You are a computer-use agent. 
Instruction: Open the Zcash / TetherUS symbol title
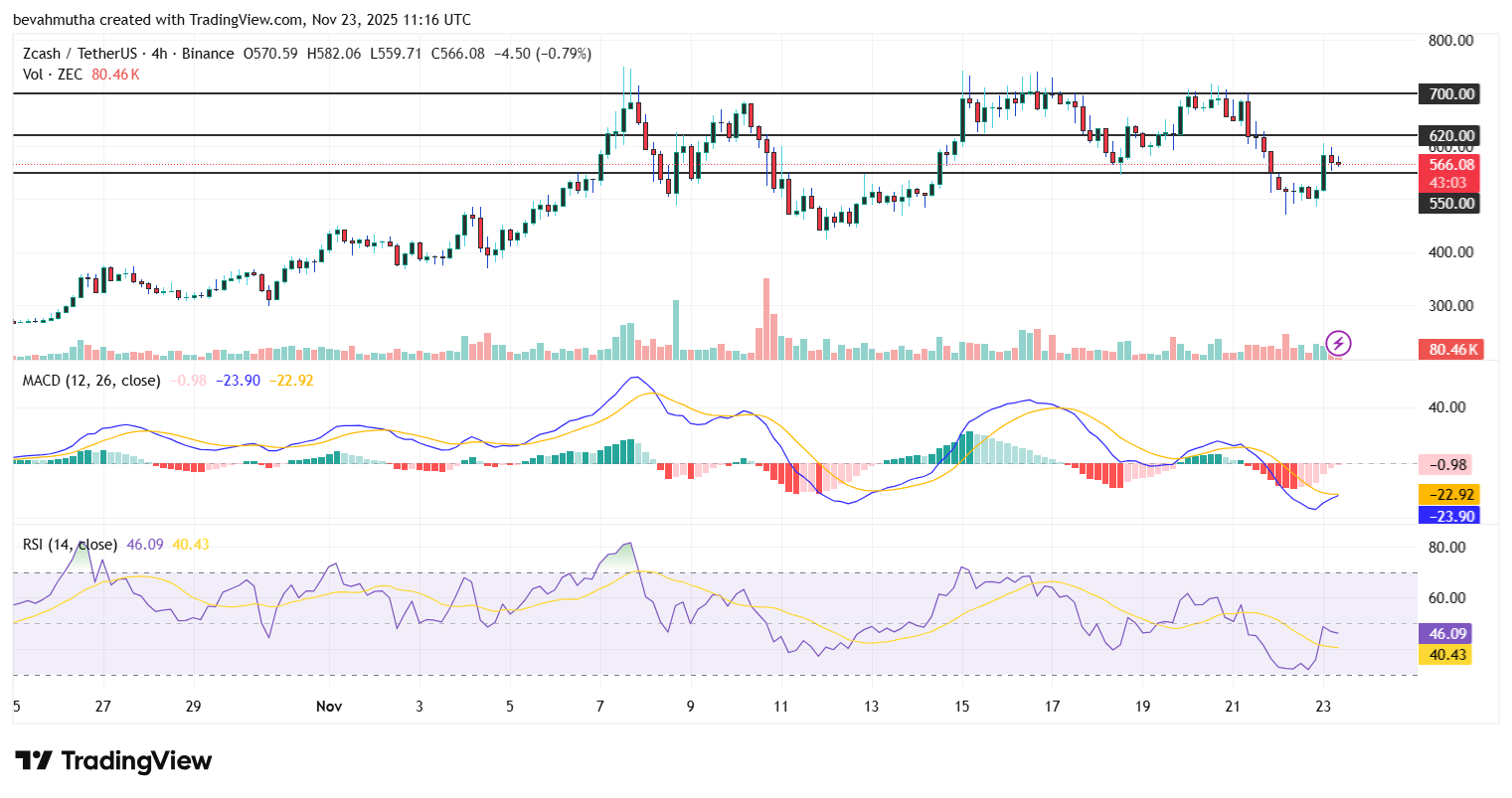84,54
